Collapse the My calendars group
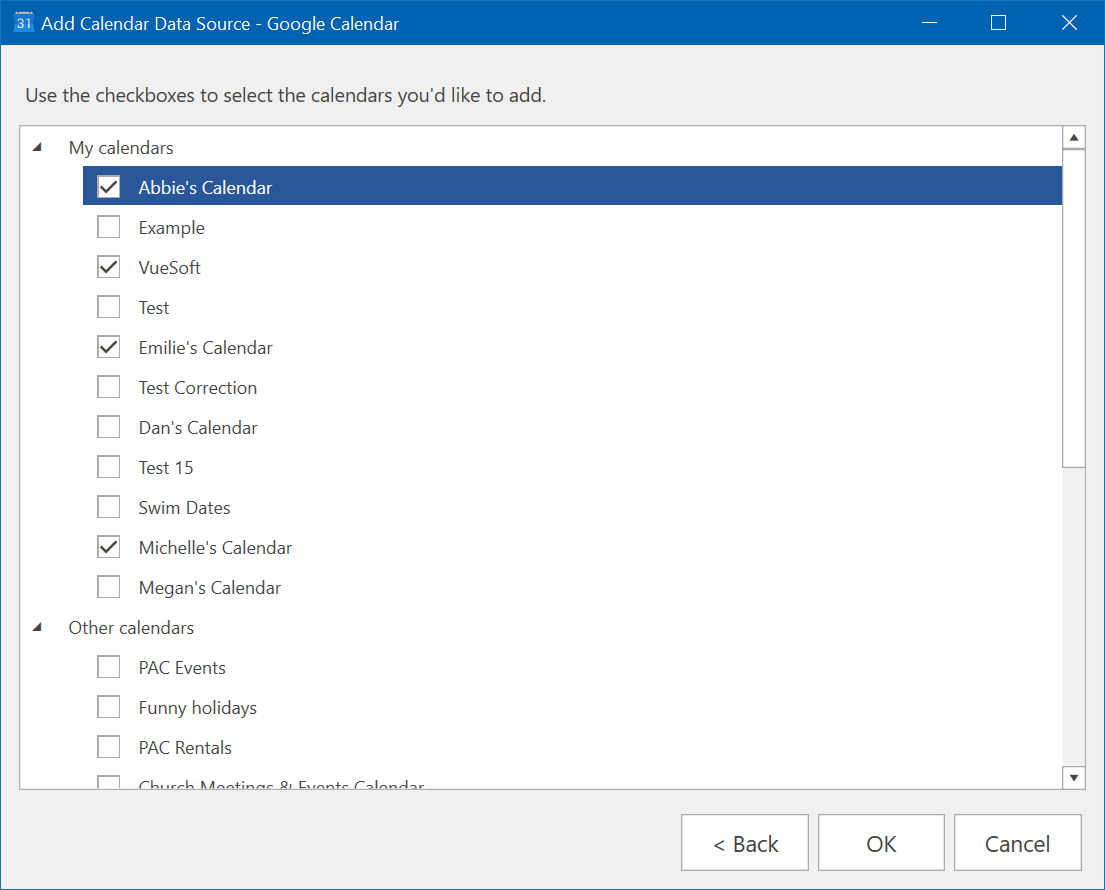The height and width of the screenshot is (890, 1105). pyautogui.click(x=37, y=147)
